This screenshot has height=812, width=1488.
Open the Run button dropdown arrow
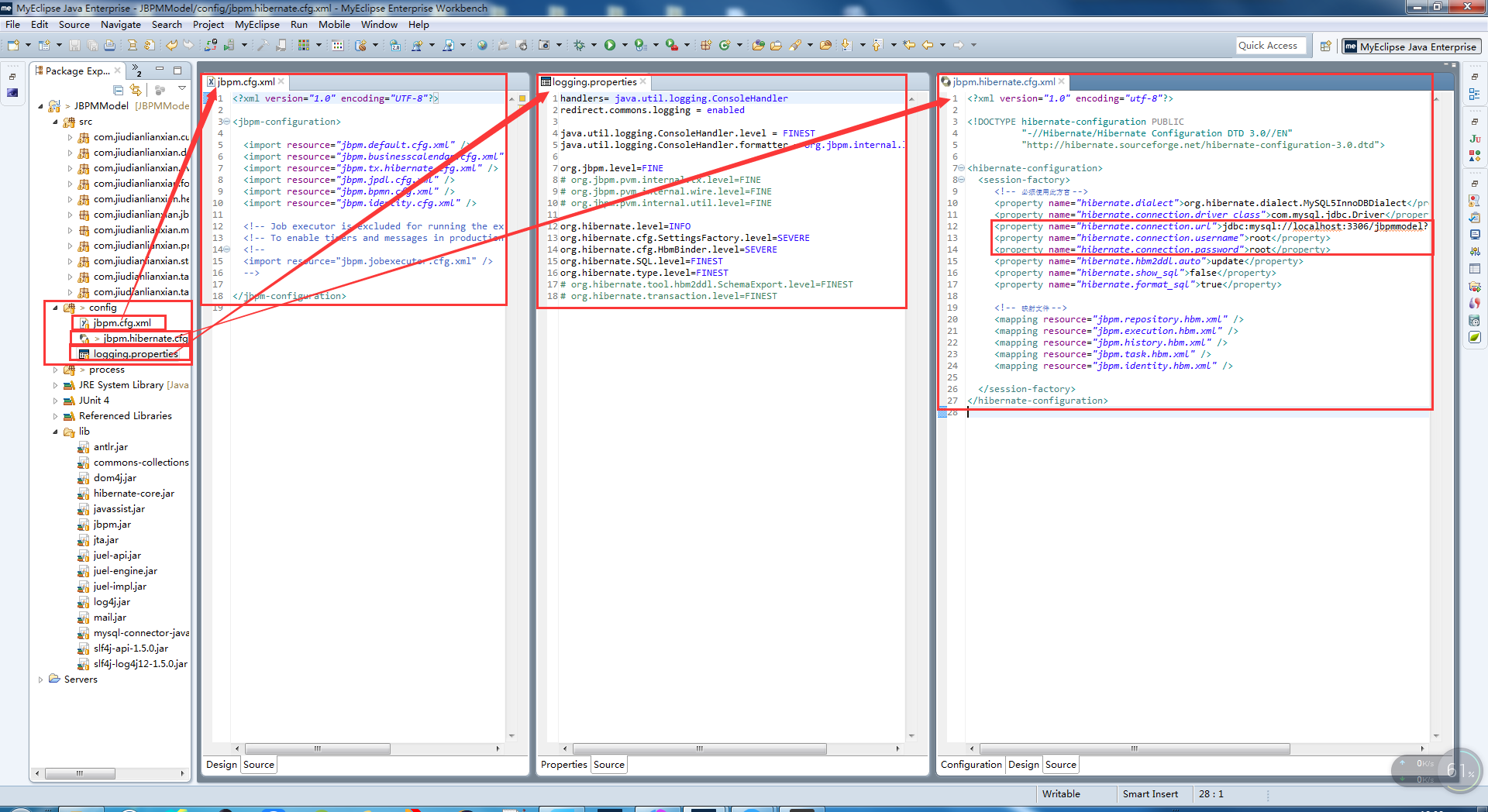[x=624, y=46]
